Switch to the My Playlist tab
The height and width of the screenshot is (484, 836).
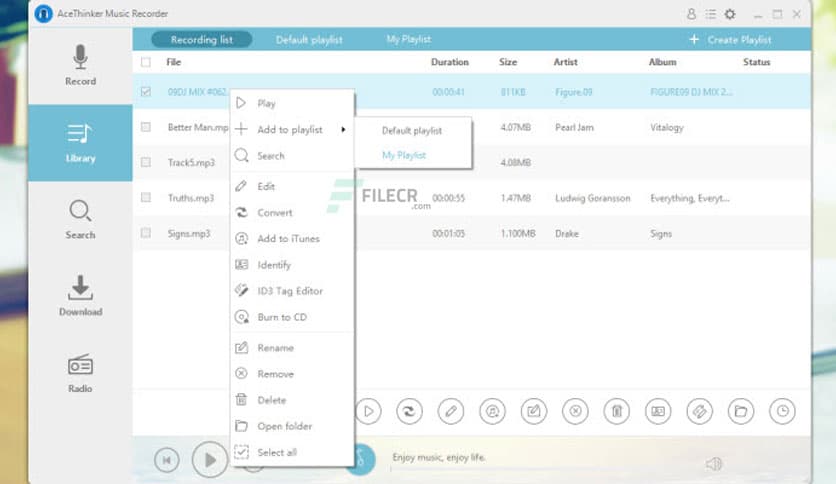point(408,39)
